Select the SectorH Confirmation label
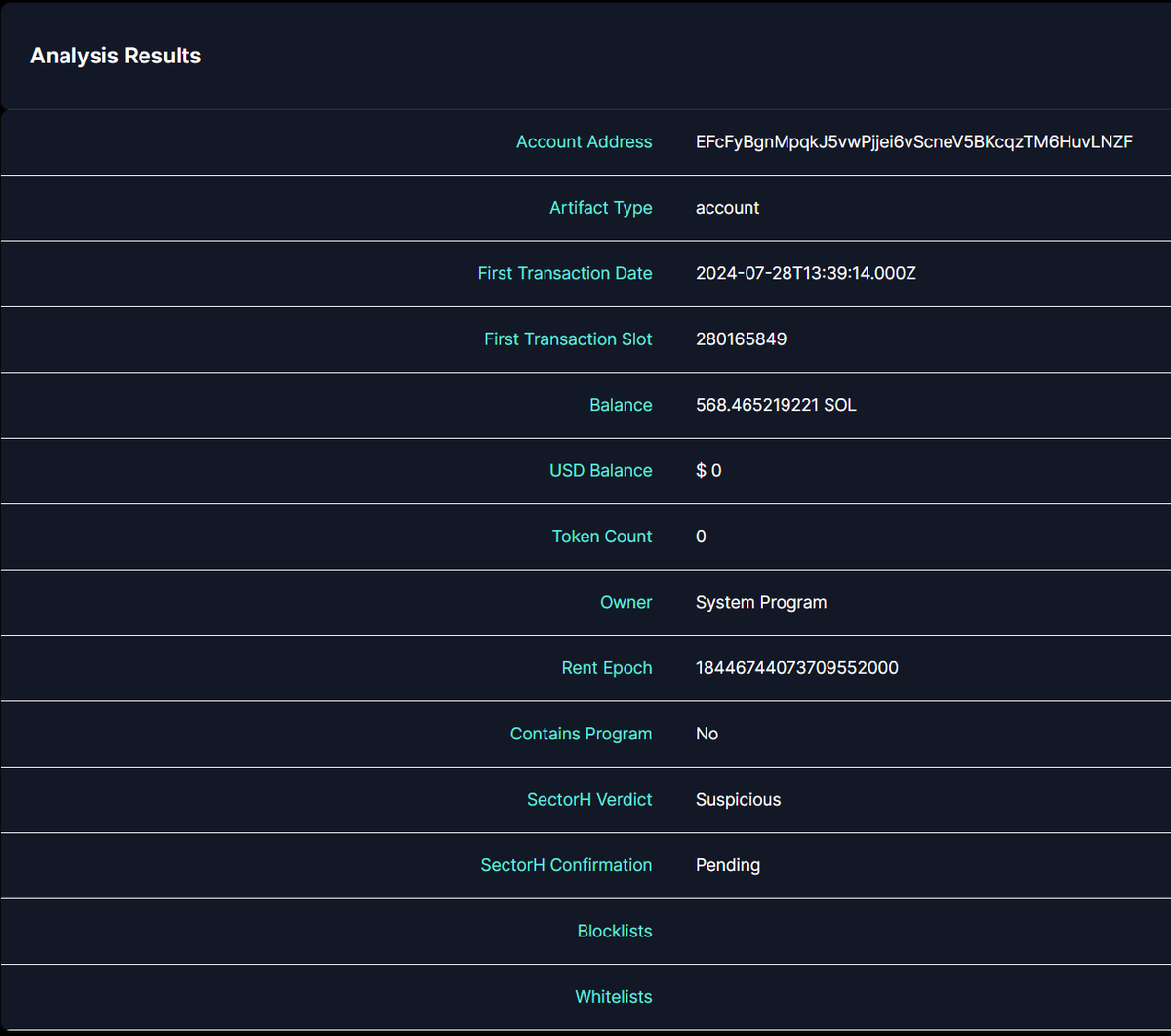 coord(566,865)
